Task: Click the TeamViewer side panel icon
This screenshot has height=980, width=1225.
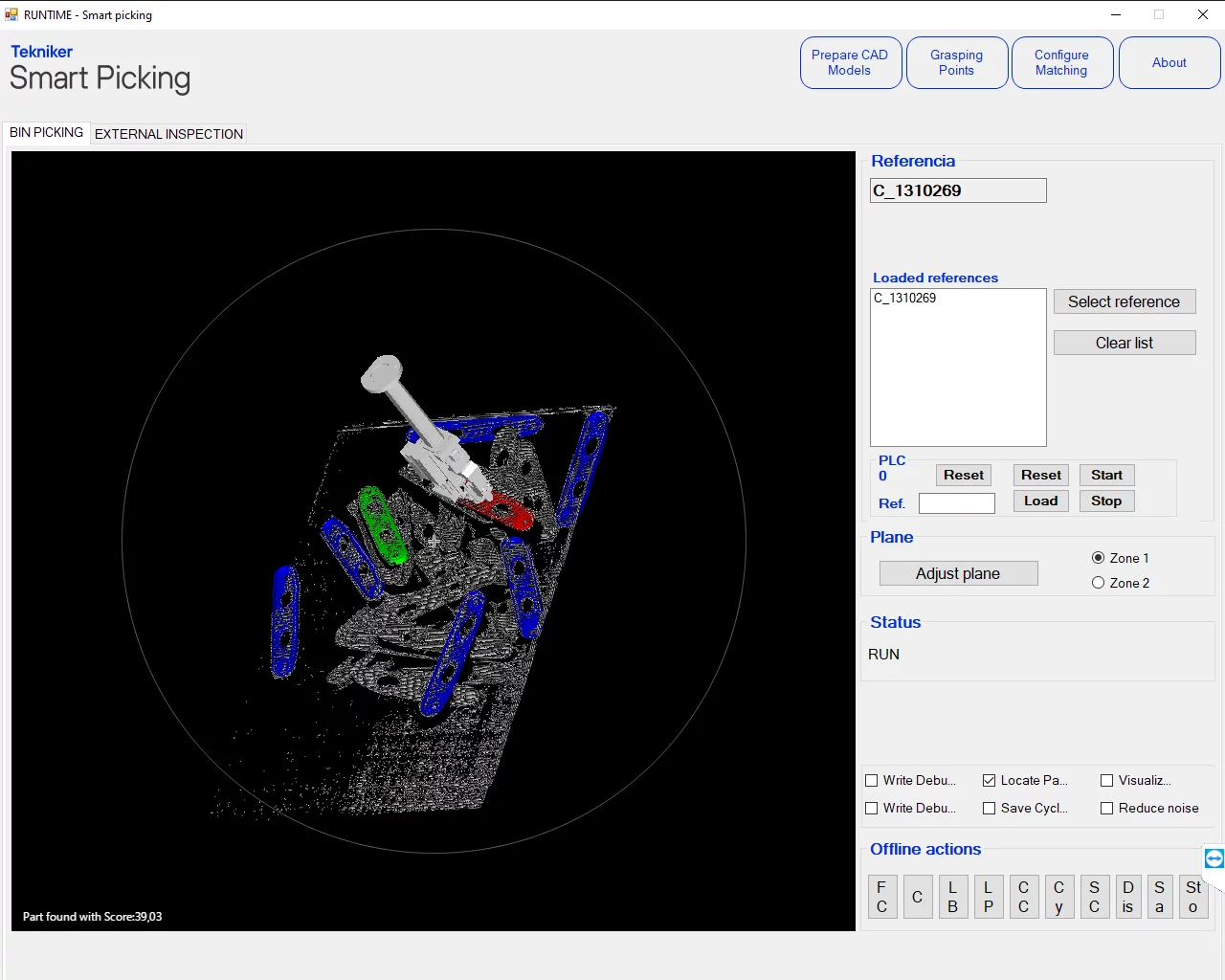Action: 1214,858
